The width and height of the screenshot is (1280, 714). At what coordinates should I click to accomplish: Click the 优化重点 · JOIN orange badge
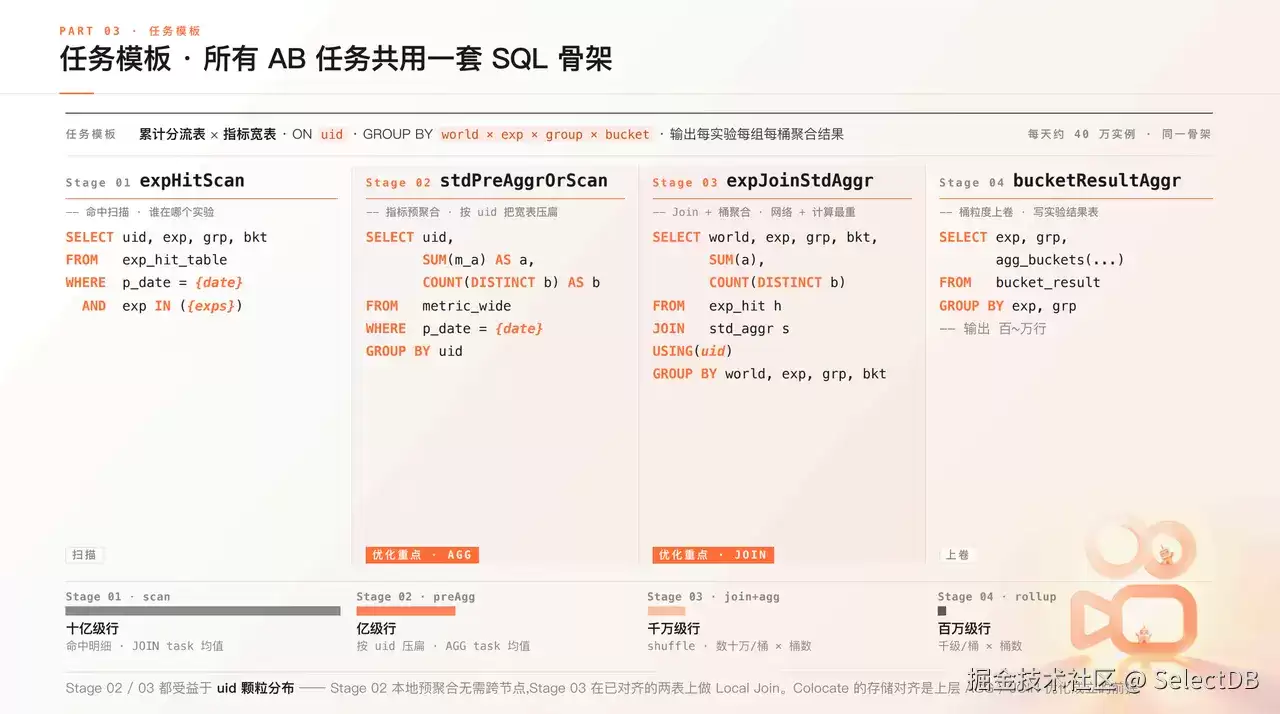713,555
